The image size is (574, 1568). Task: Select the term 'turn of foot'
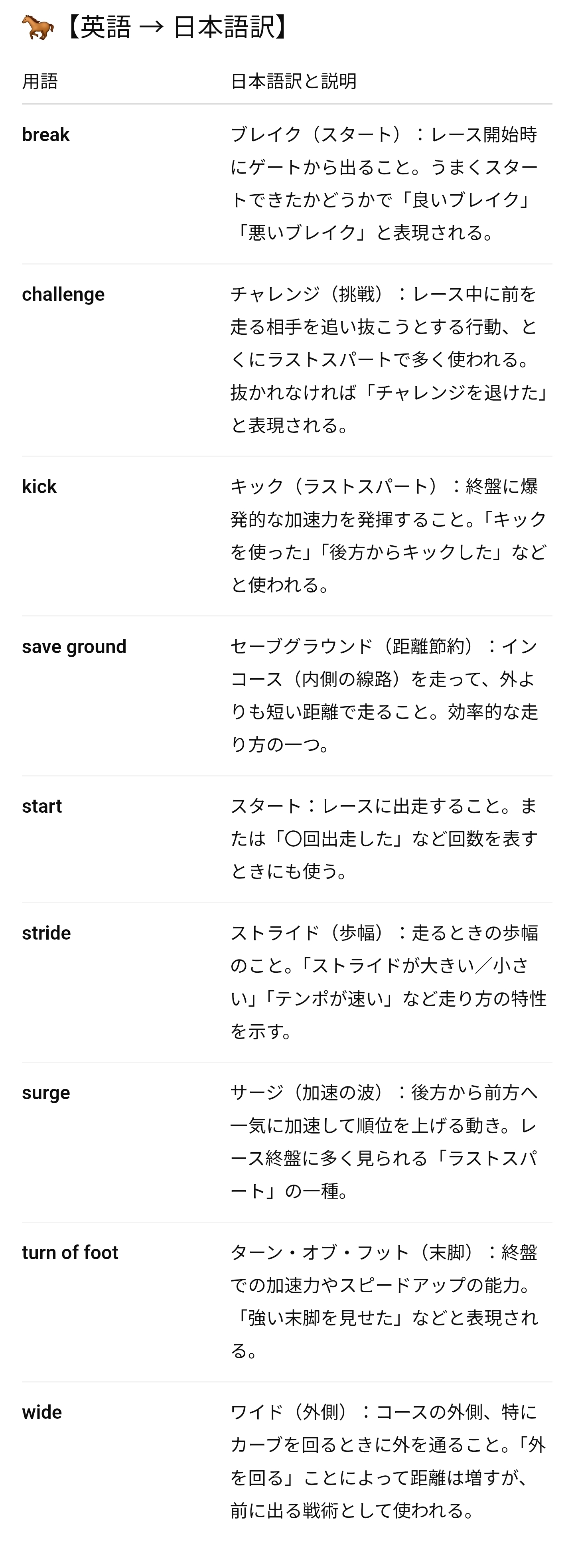tap(70, 1253)
